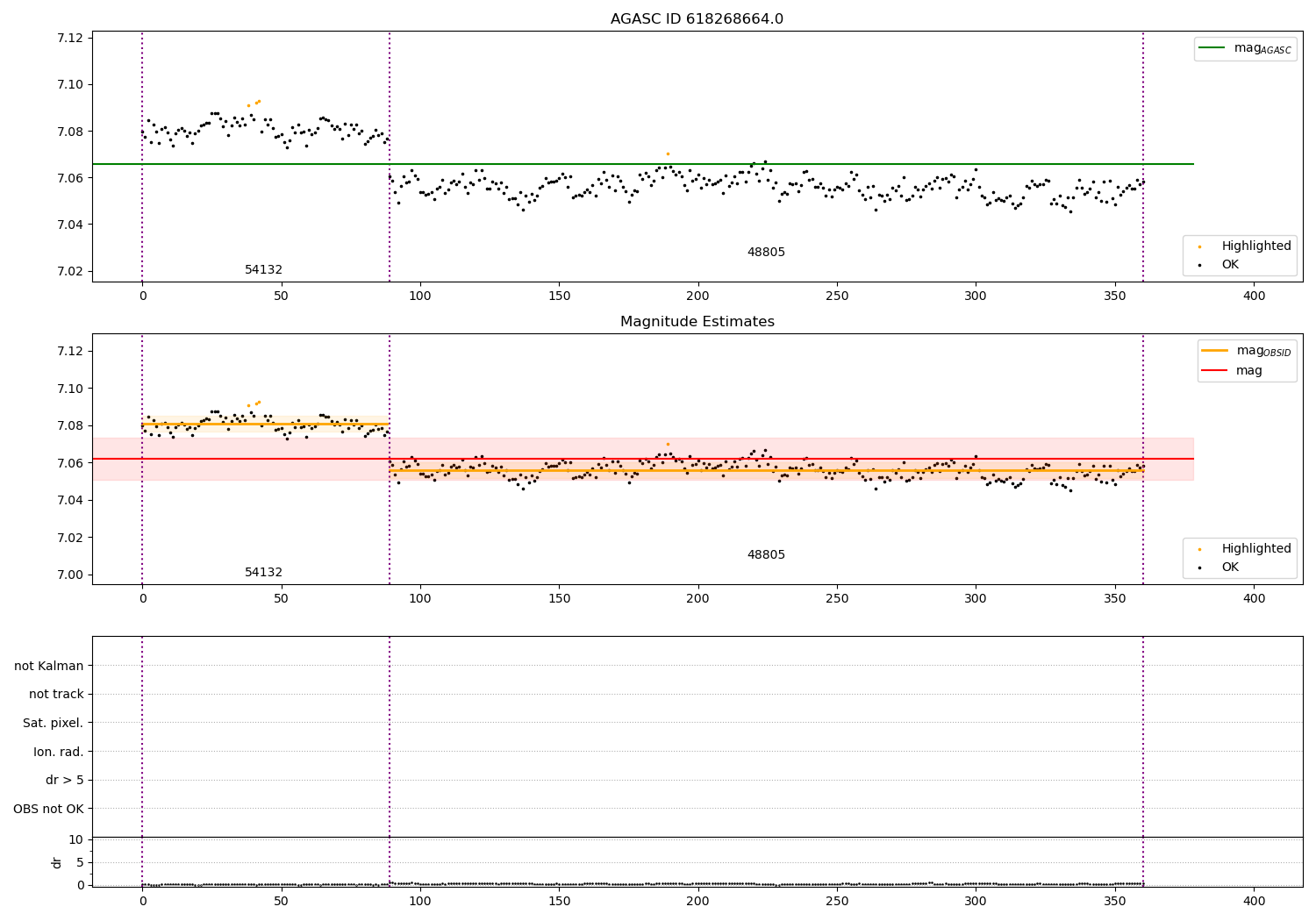Click the green line sample in top legend

coord(1212,47)
